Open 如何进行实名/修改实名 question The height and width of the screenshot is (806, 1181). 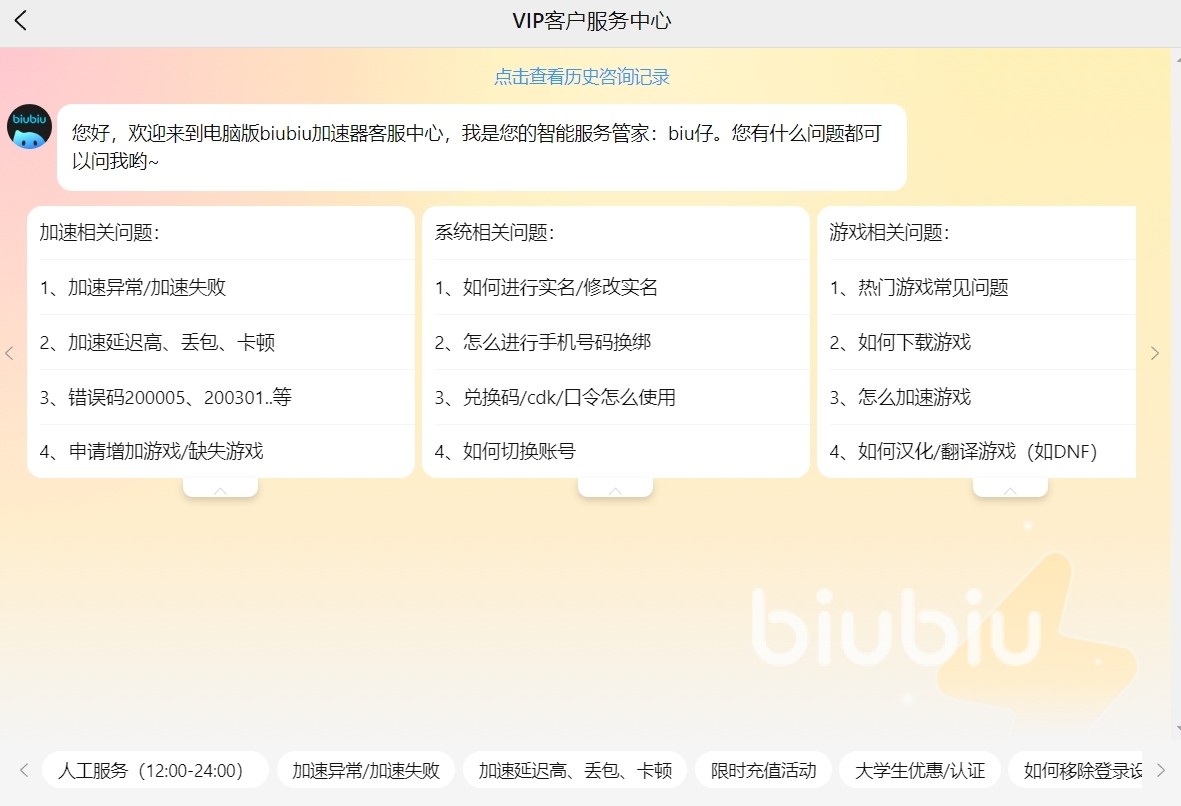pyautogui.click(x=546, y=288)
